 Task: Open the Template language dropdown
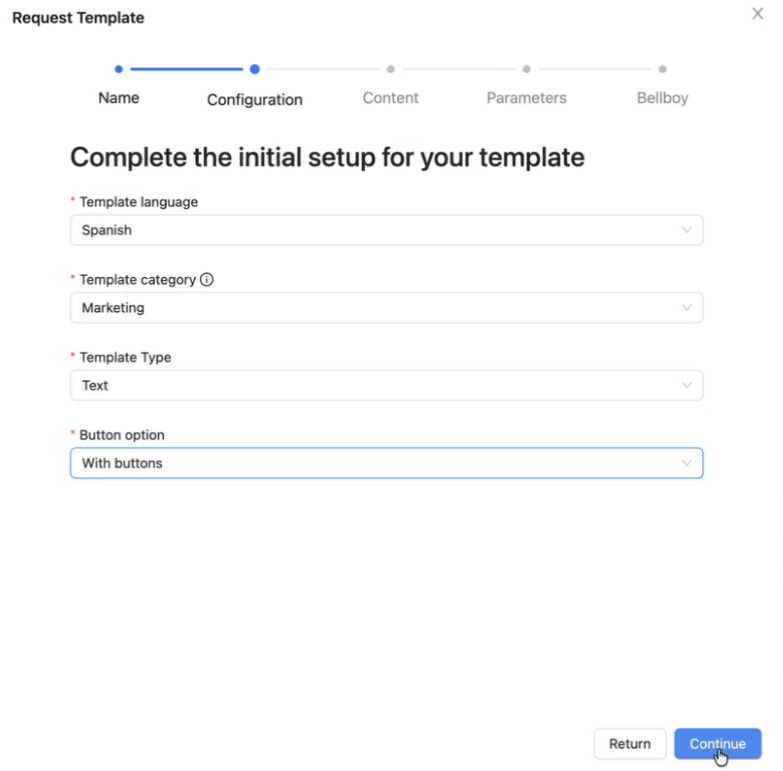[385, 230]
